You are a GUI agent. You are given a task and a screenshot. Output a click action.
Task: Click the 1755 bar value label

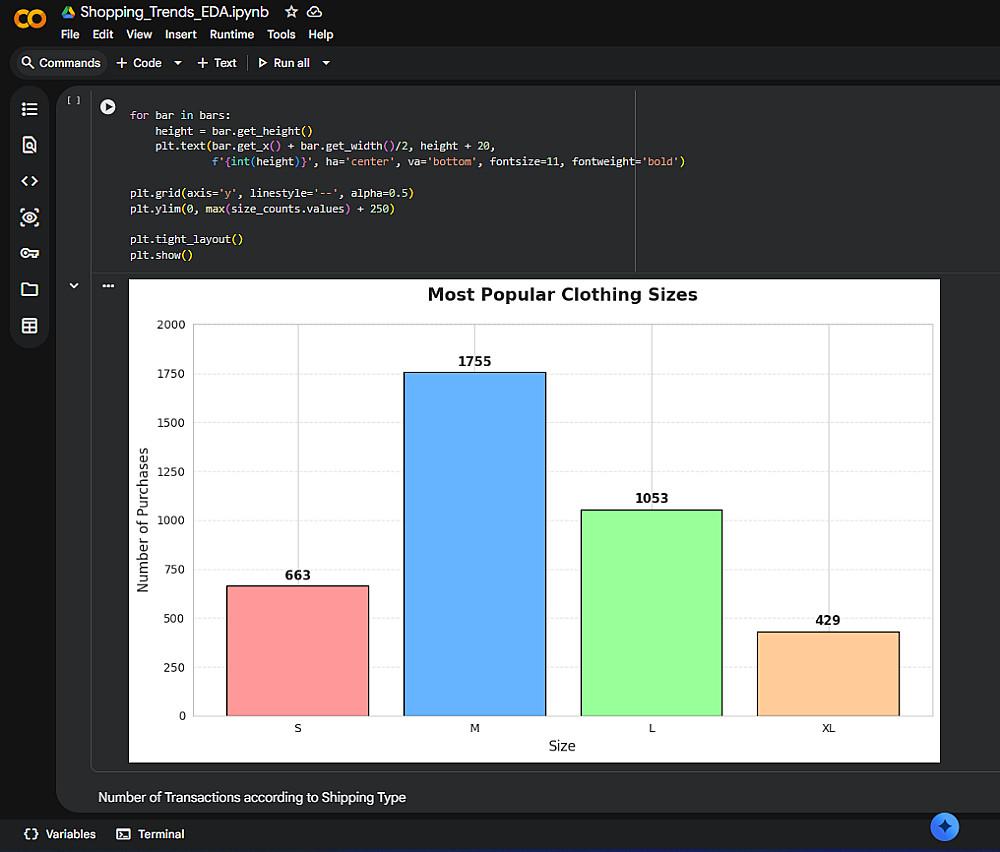point(474,362)
